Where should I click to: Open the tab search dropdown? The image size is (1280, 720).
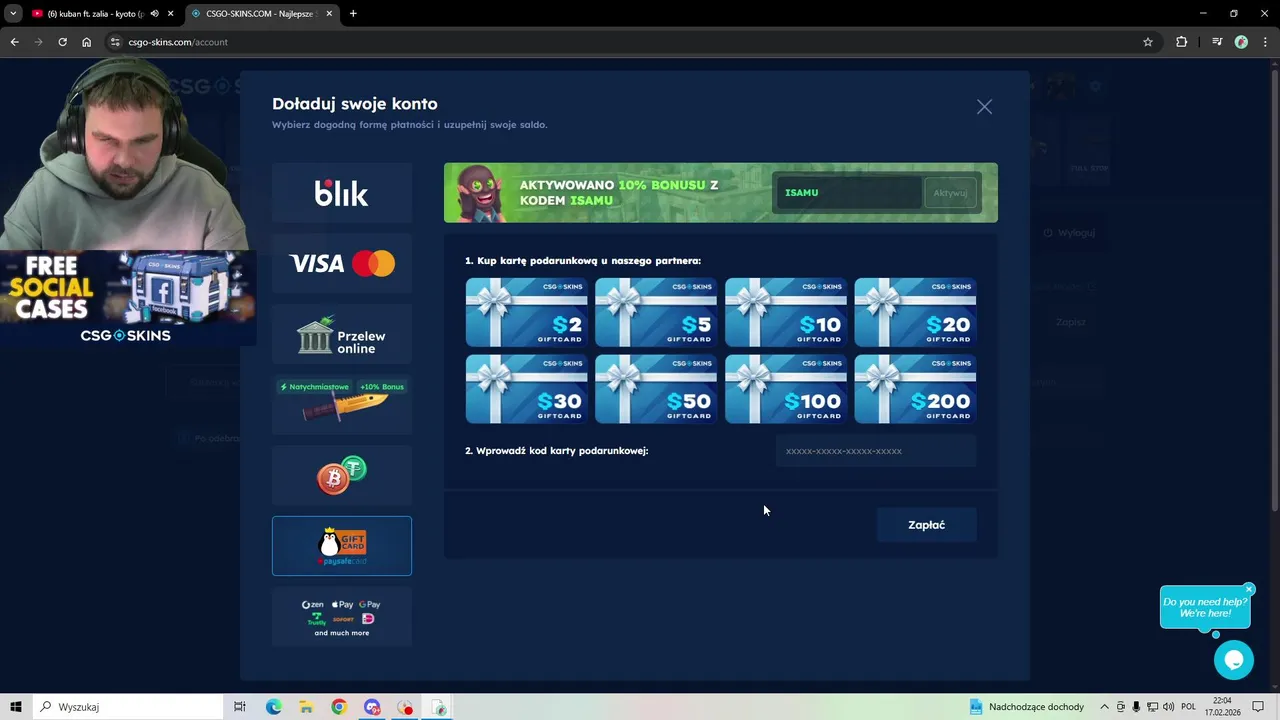(x=13, y=14)
